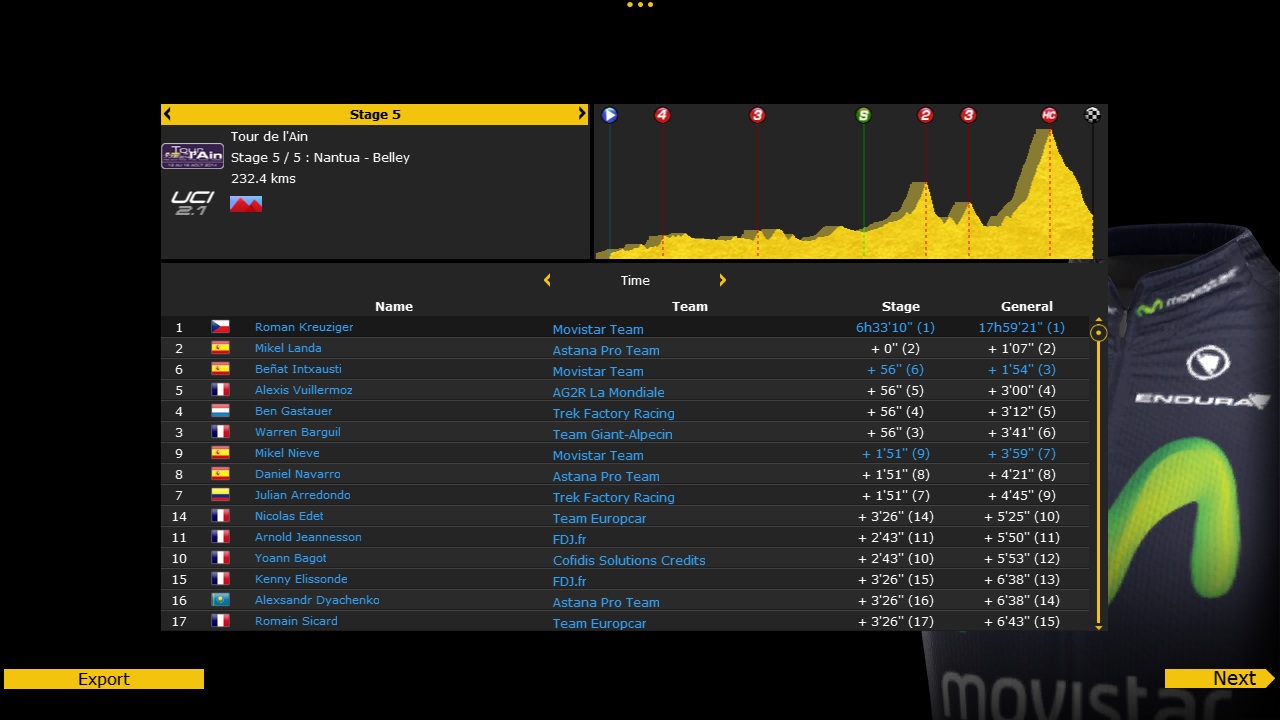1280x720 pixels.
Task: Click the category 4 climb marker
Action: point(662,115)
